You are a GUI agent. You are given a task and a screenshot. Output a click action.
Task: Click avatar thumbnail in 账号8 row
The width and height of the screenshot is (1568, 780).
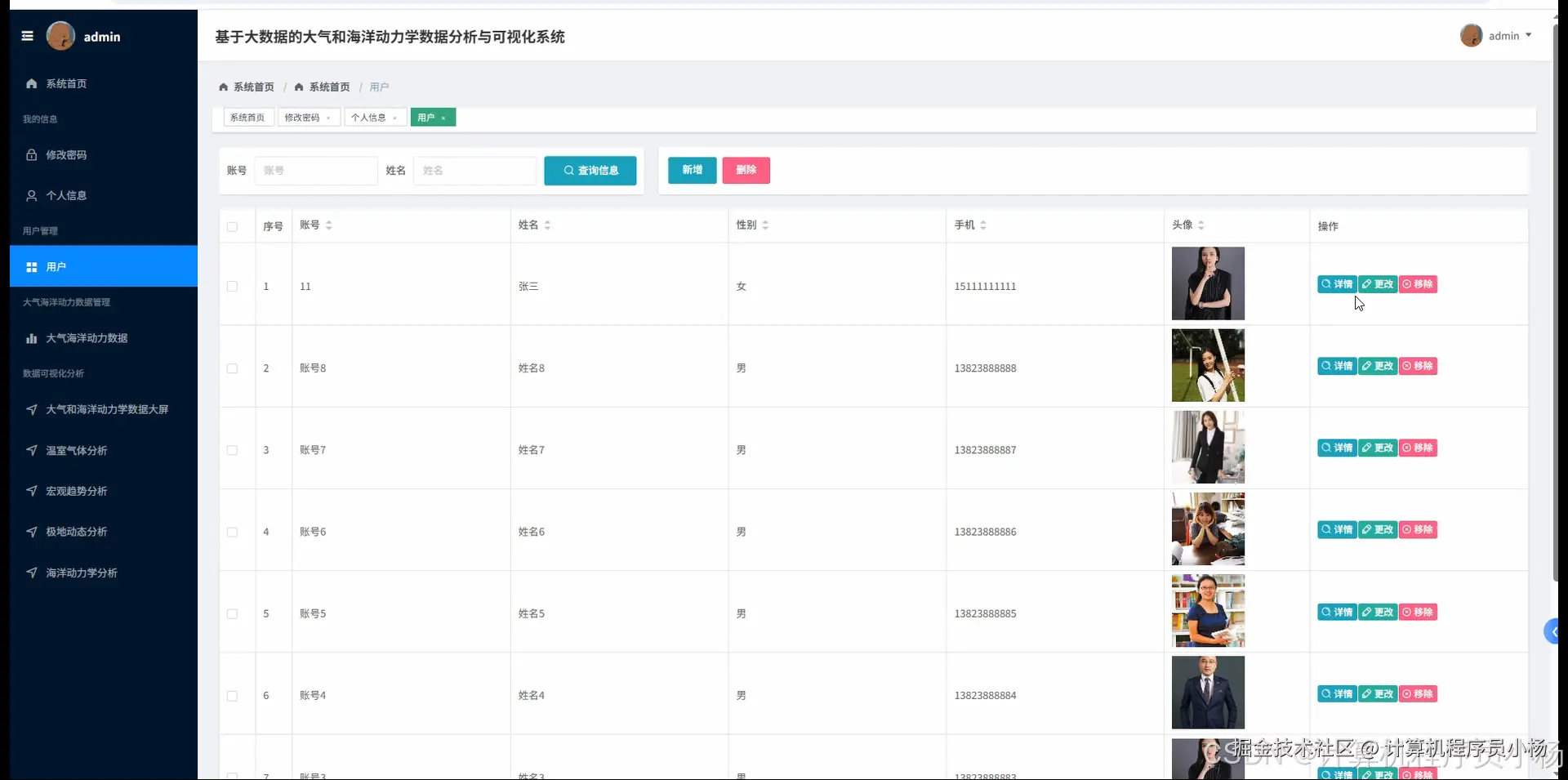[x=1208, y=365]
